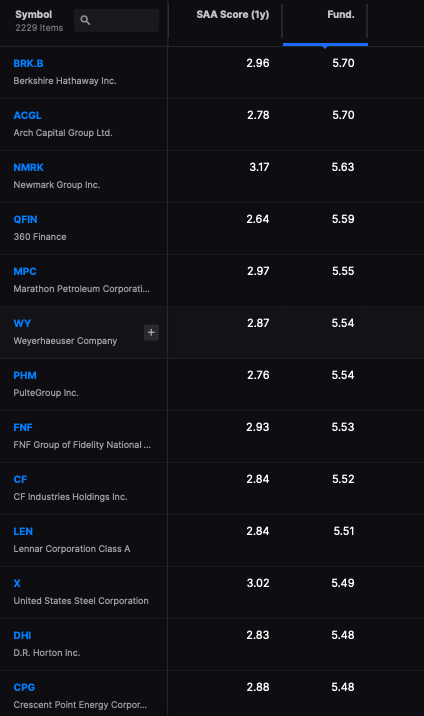The image size is (424, 716).
Task: Click SAA score 2.96 for BRK.B
Action: point(258,63)
